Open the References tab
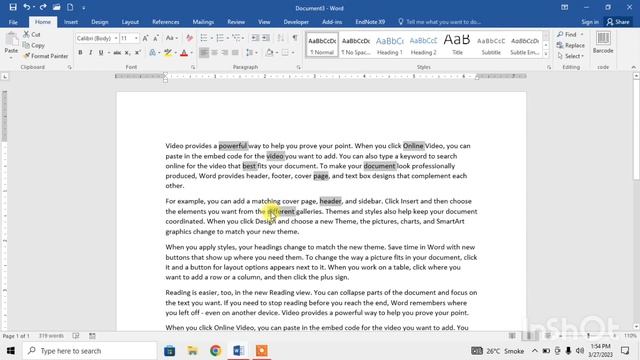640x360 pixels. pos(166,22)
